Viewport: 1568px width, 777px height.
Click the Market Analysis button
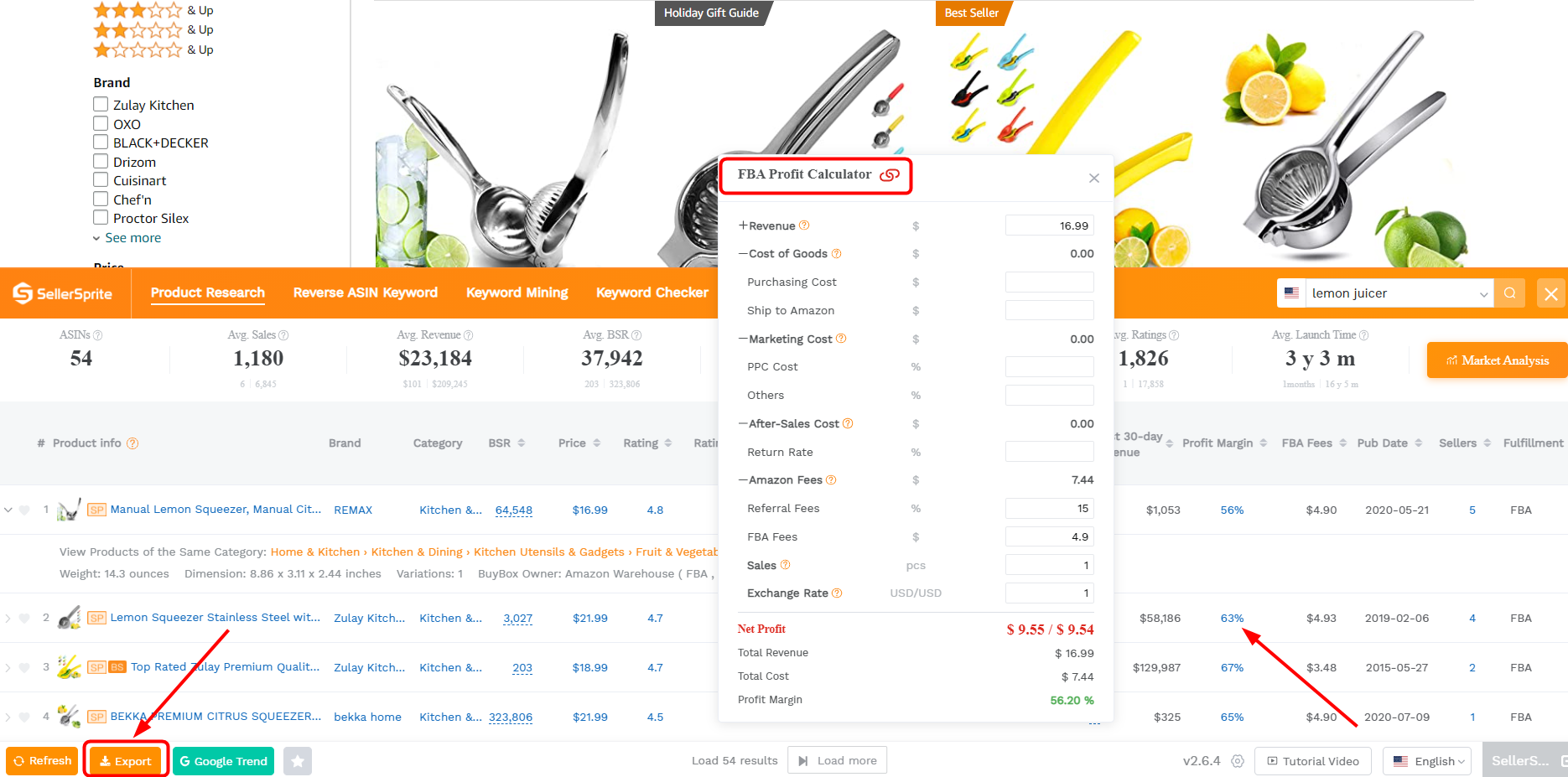(x=1498, y=360)
